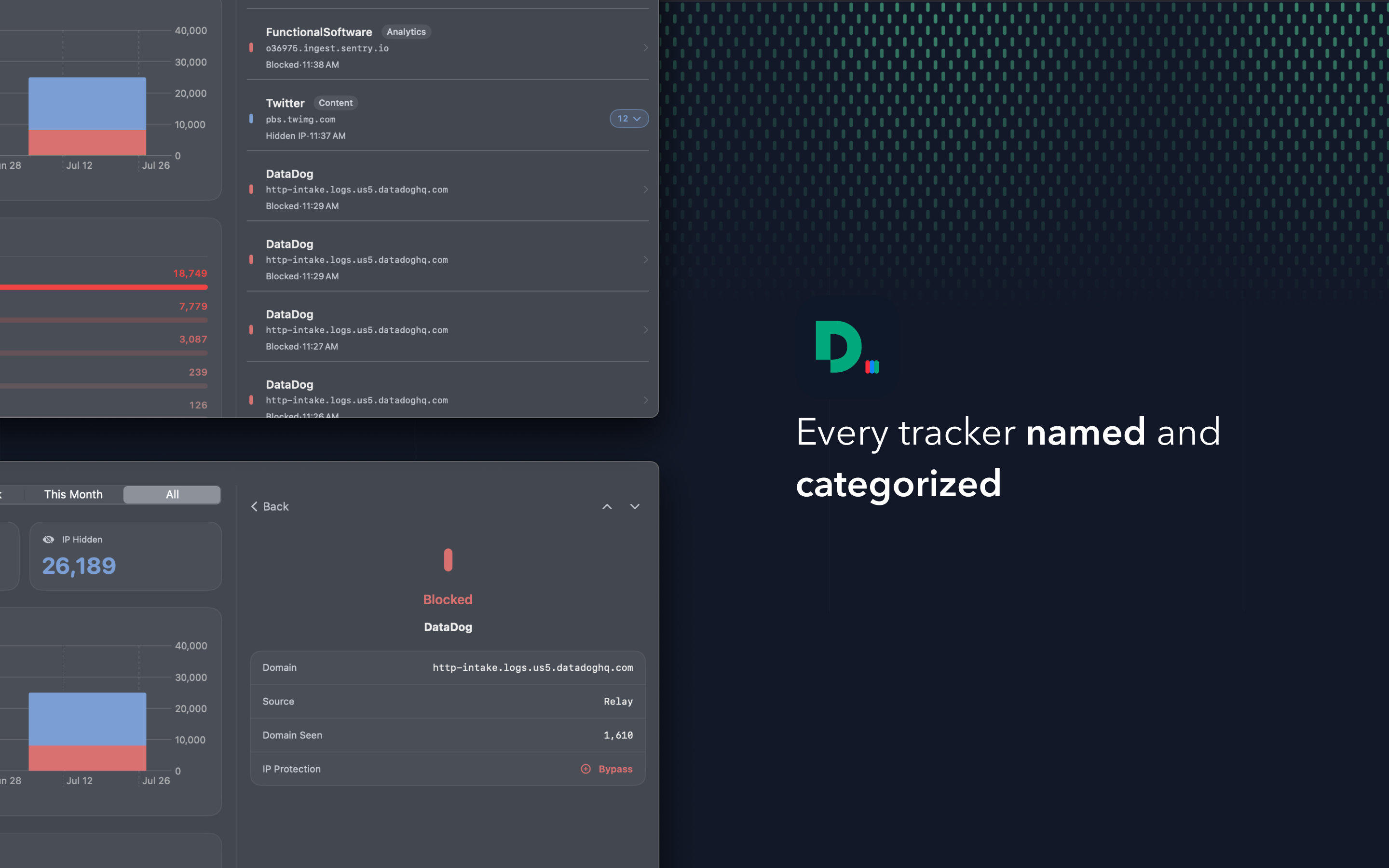This screenshot has height=868, width=1389.
Task: Click the blue bar in lower chart
Action: [x=87, y=719]
